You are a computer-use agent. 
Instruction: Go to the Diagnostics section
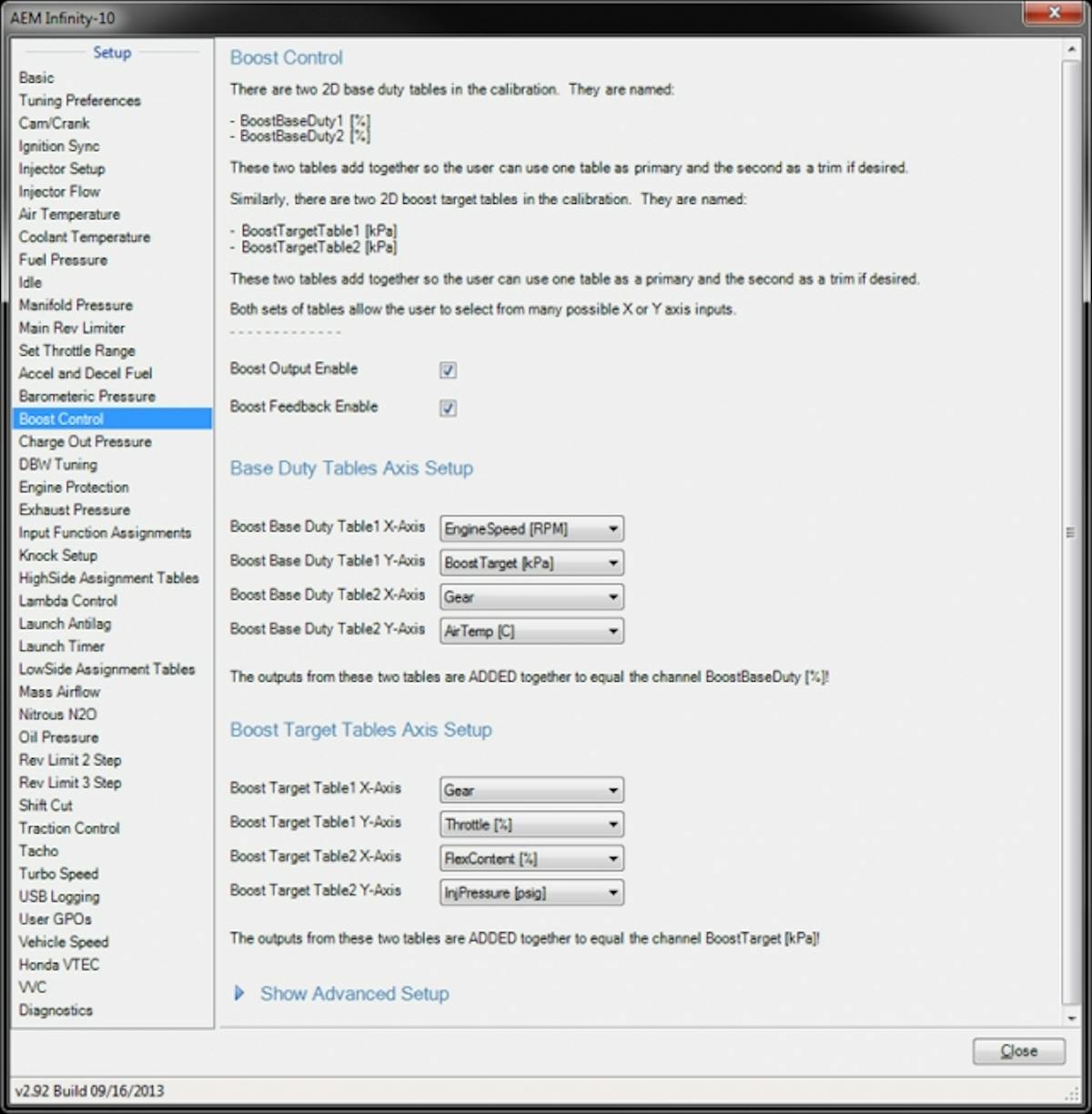56,1010
